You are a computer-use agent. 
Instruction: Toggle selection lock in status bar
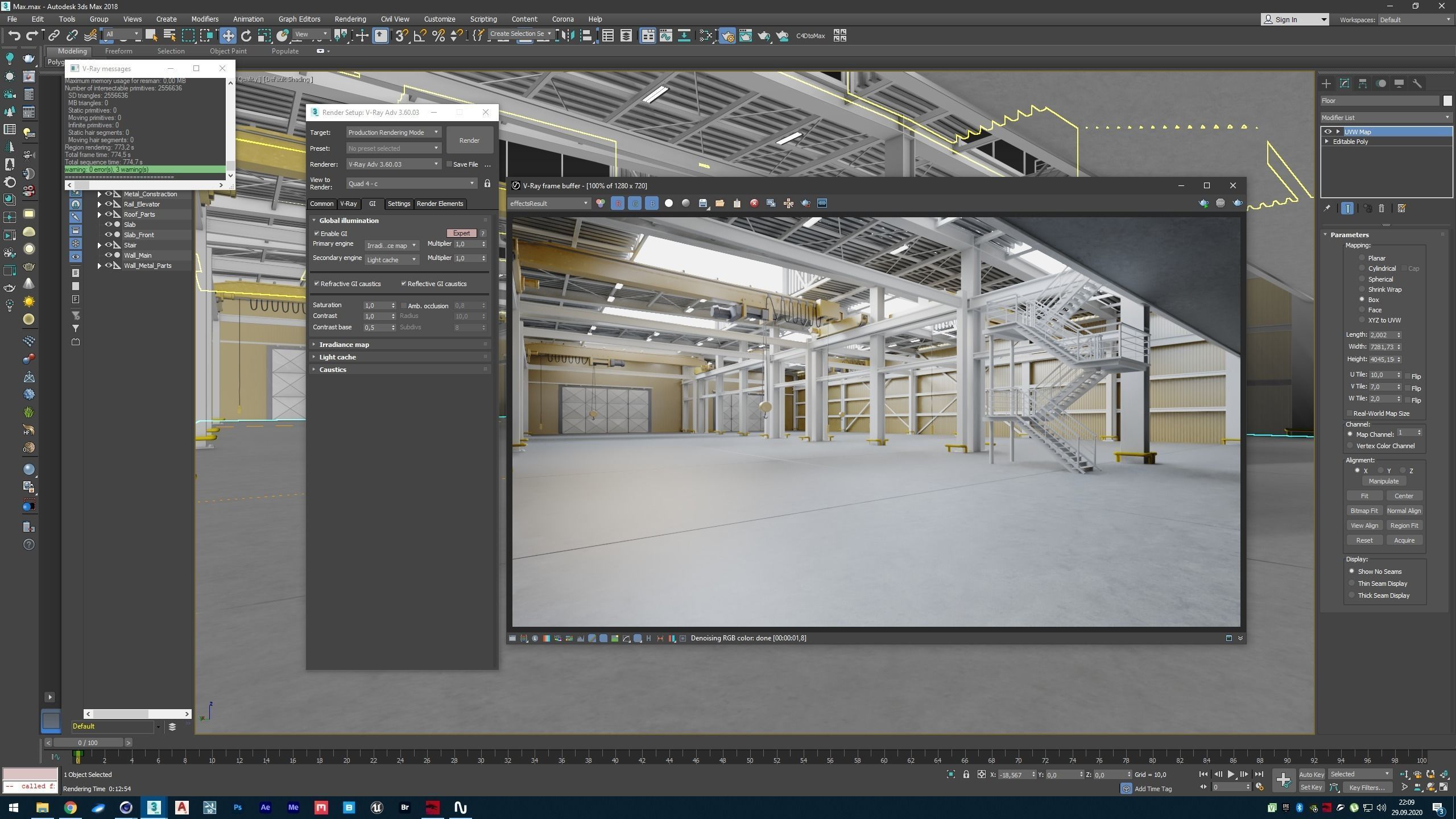[x=966, y=774]
